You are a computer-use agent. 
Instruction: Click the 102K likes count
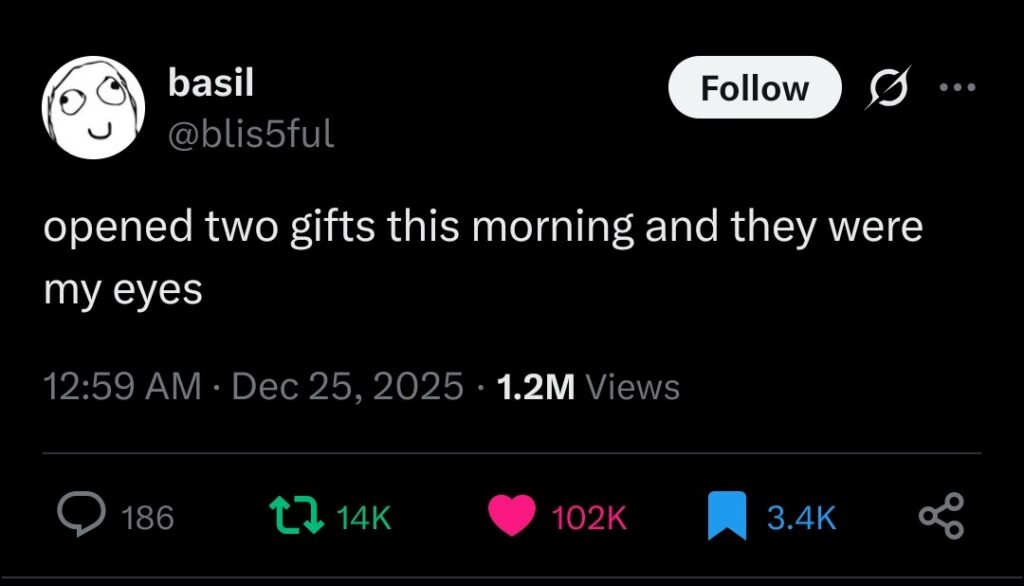click(x=589, y=517)
